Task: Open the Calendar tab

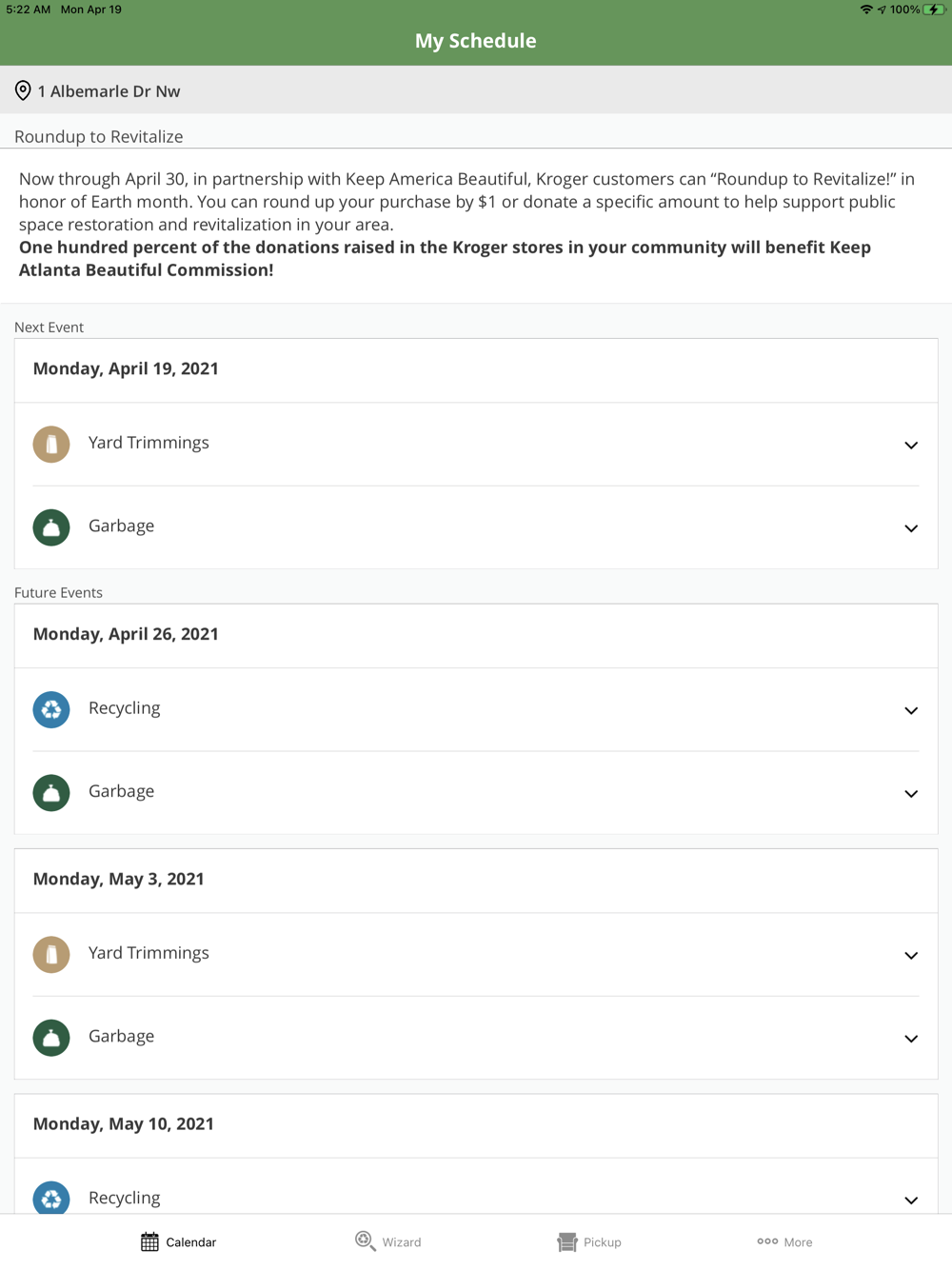Action: click(x=178, y=1241)
